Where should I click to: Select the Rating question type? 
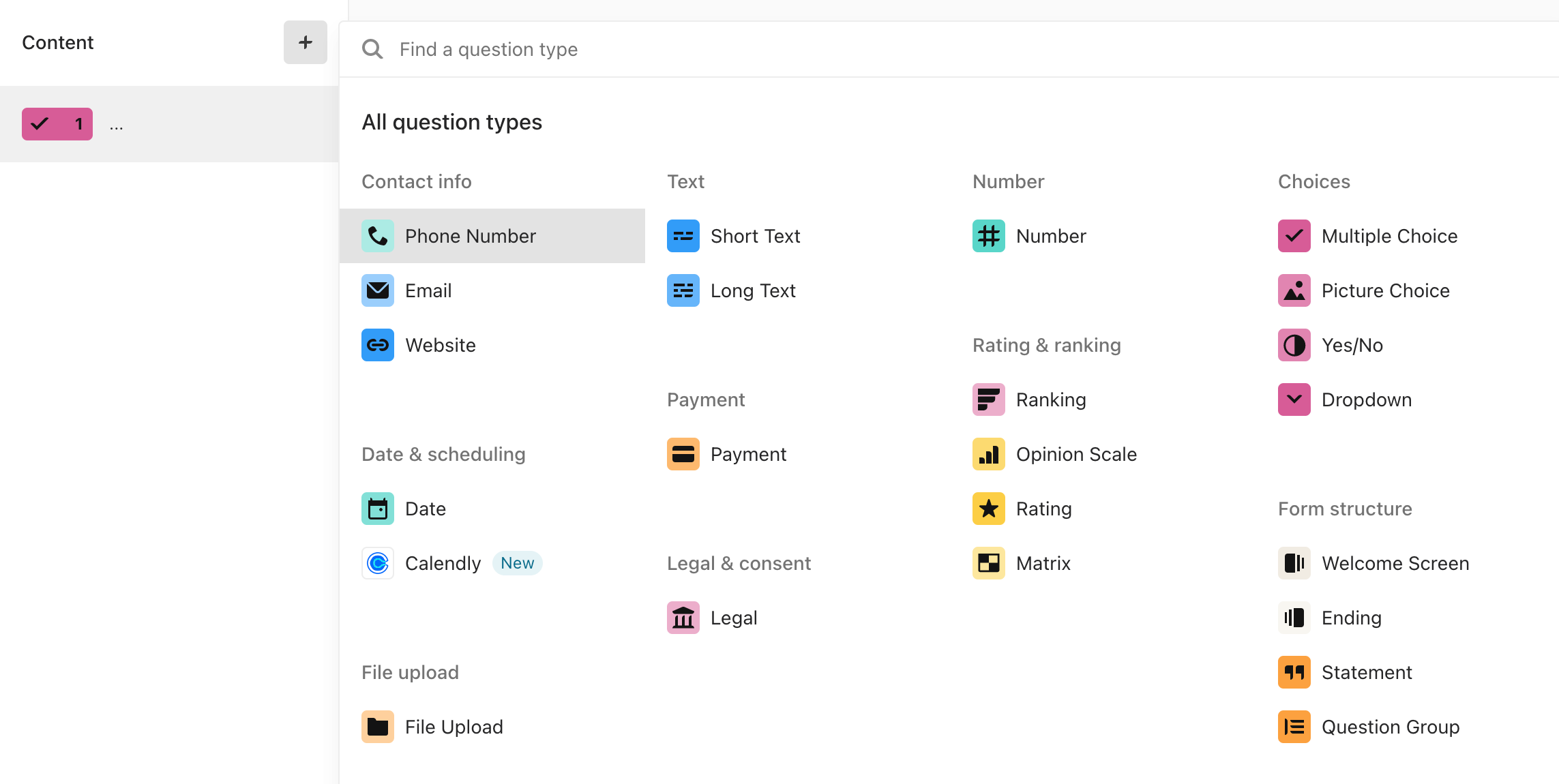[x=1044, y=508]
